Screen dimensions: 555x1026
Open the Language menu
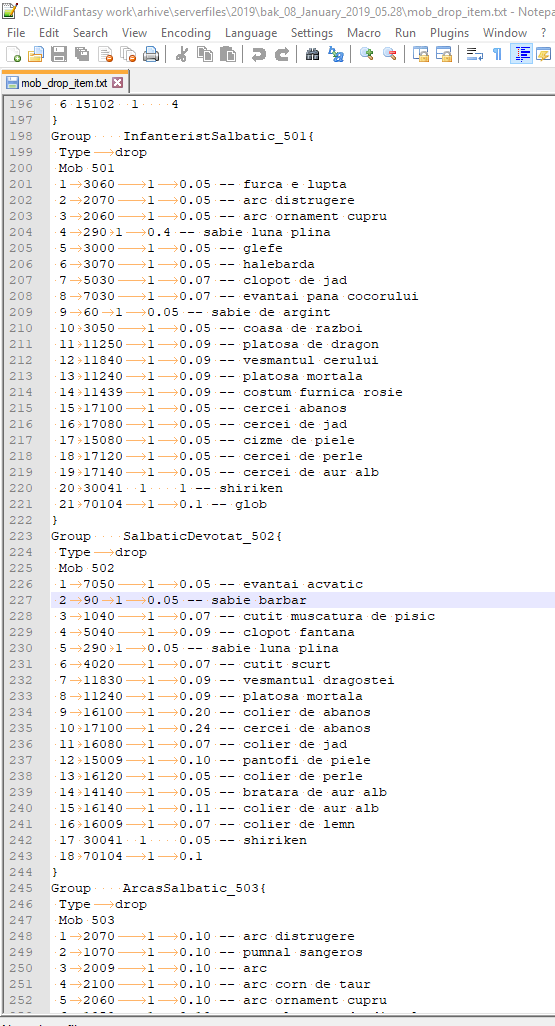point(251,33)
